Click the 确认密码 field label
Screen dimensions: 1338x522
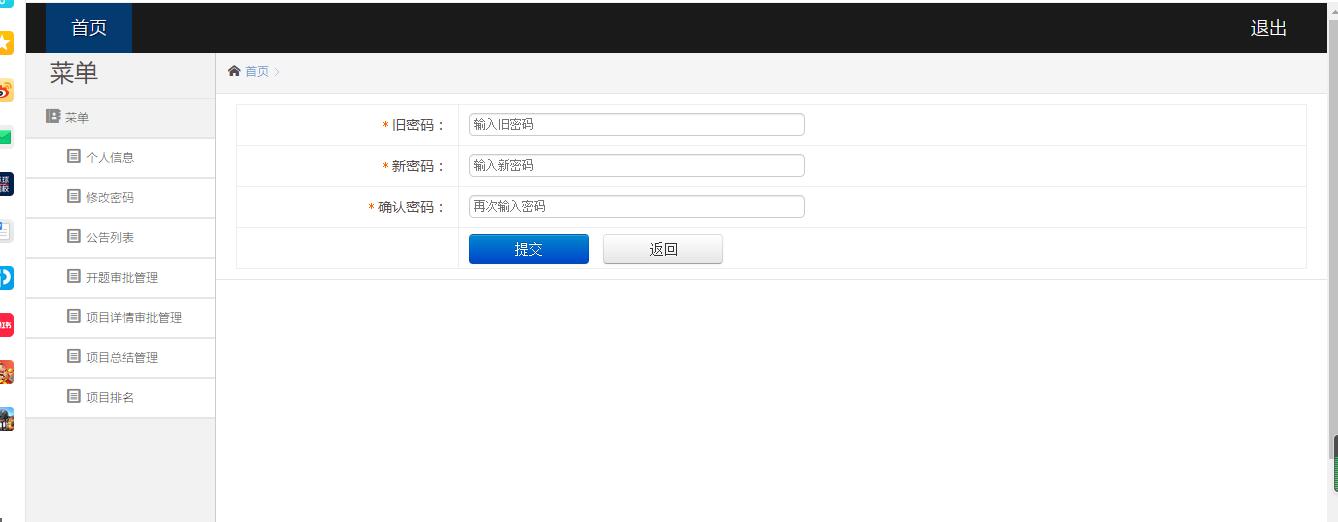[407, 207]
